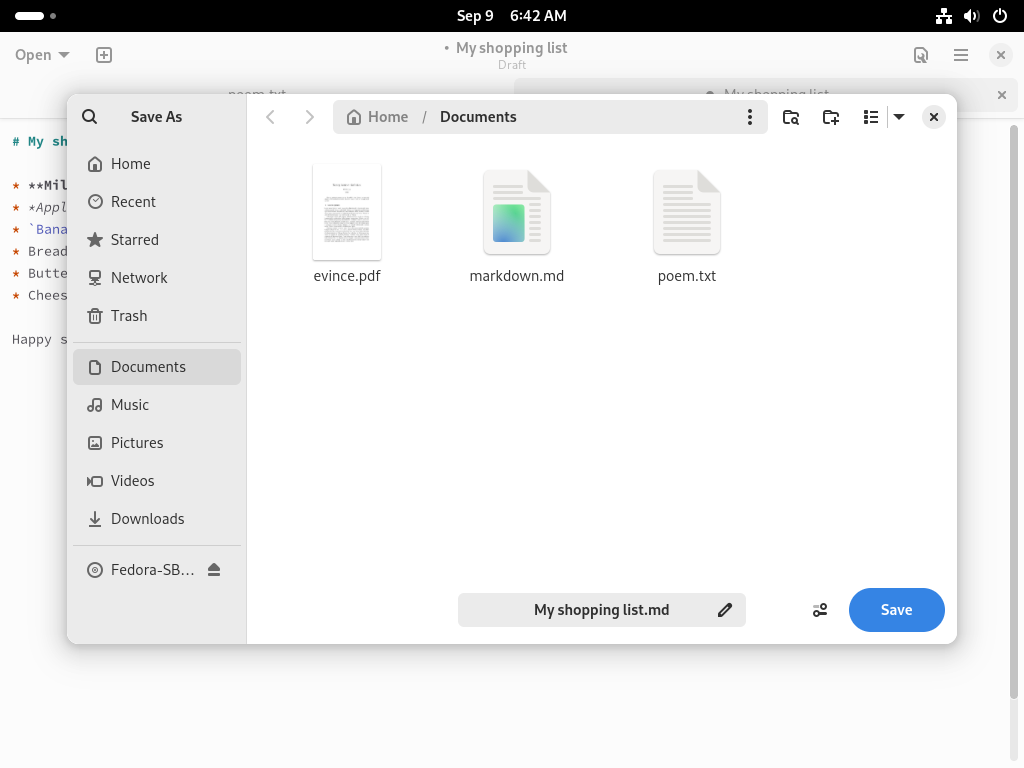Click the search current folder icon
Image resolution: width=1024 pixels, height=768 pixels.
791,117
